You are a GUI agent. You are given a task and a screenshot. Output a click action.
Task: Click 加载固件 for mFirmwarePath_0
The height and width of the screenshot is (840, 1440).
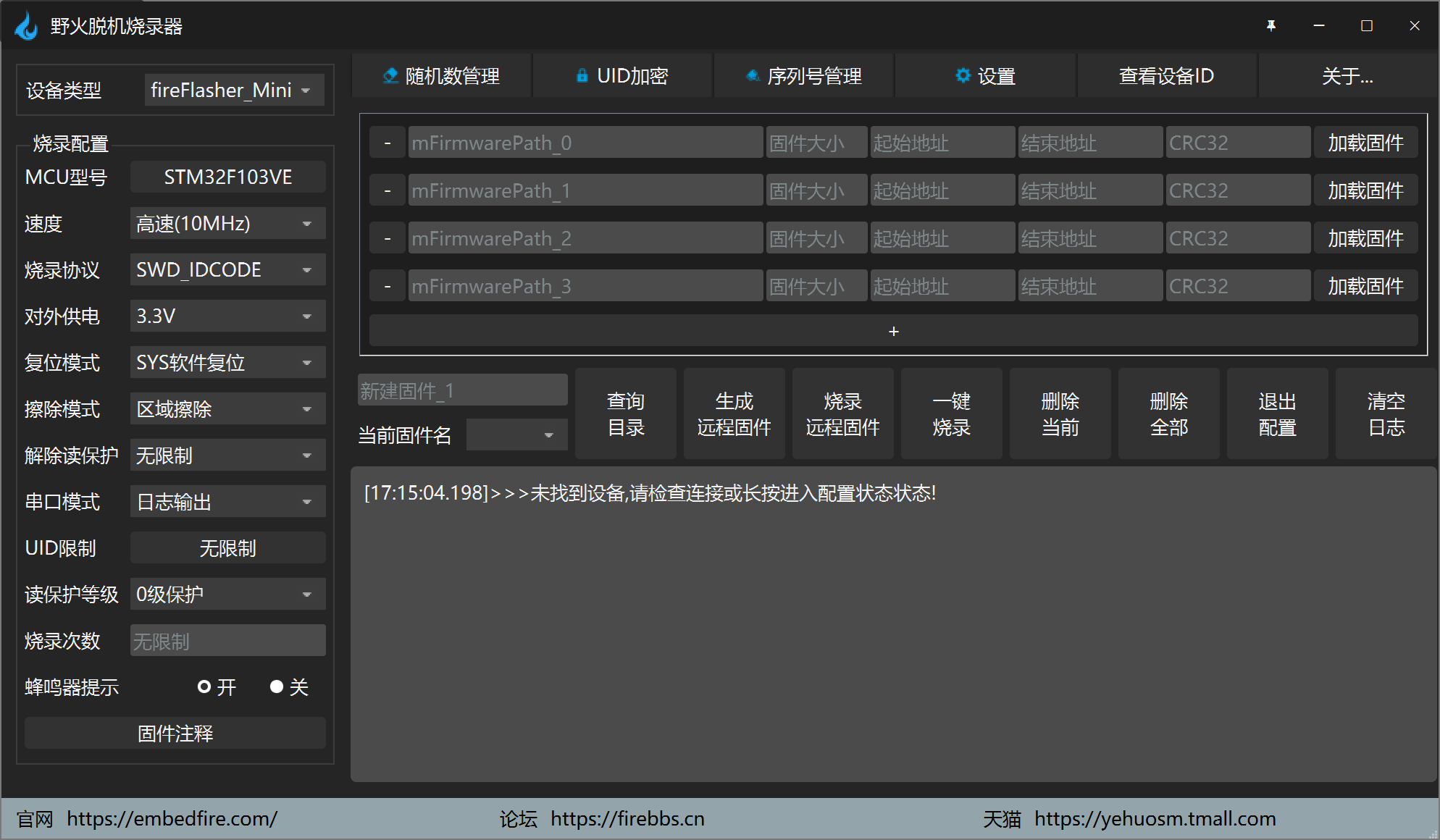pyautogui.click(x=1365, y=143)
